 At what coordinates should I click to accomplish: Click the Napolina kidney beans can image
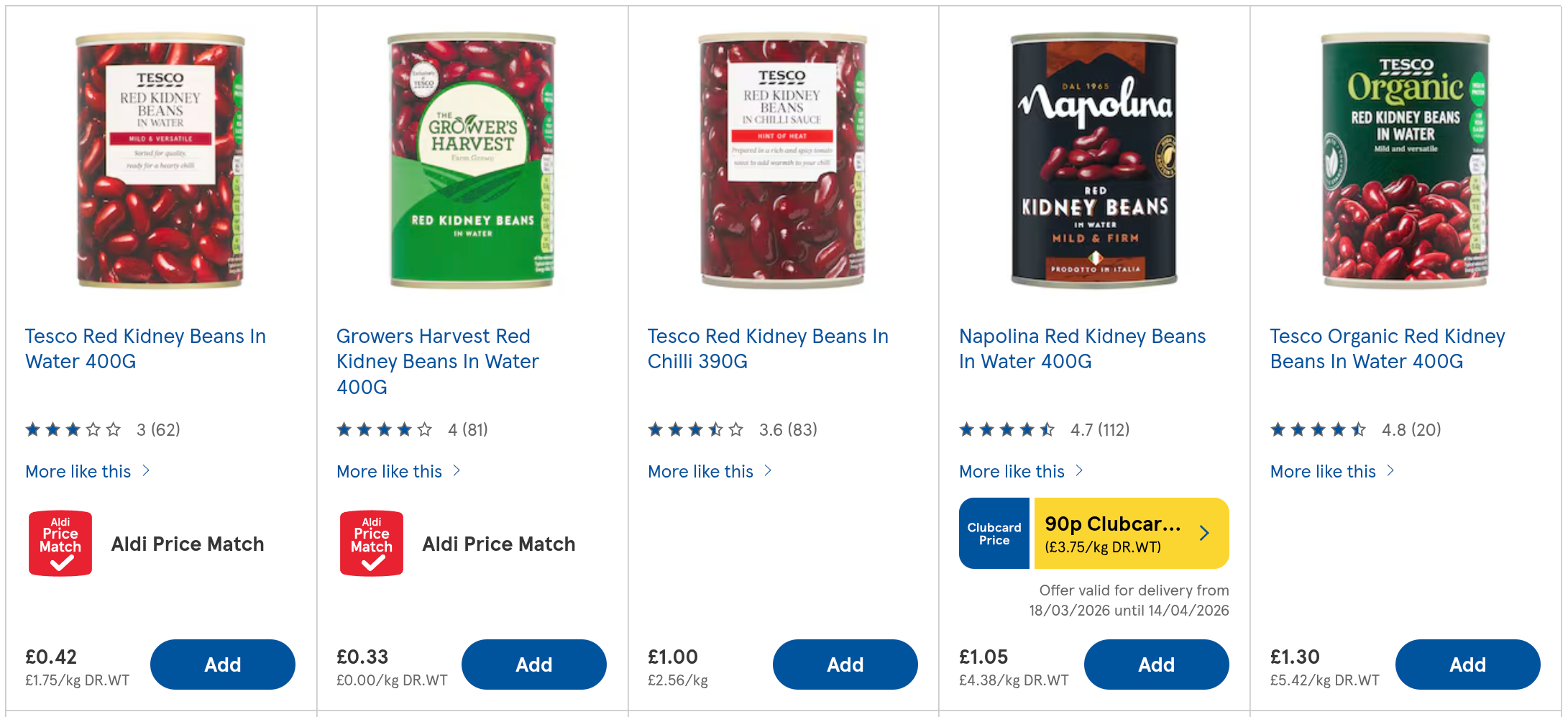[x=1094, y=160]
